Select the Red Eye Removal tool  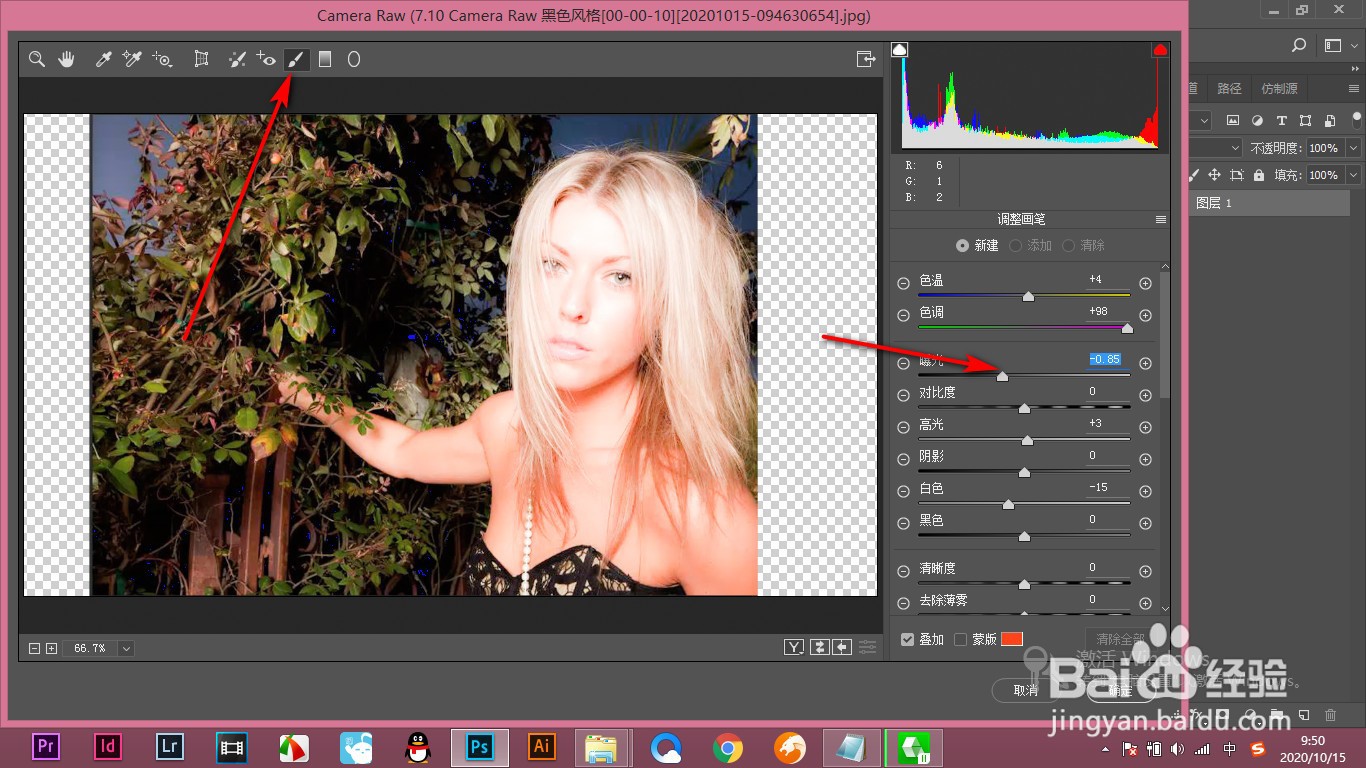266,60
